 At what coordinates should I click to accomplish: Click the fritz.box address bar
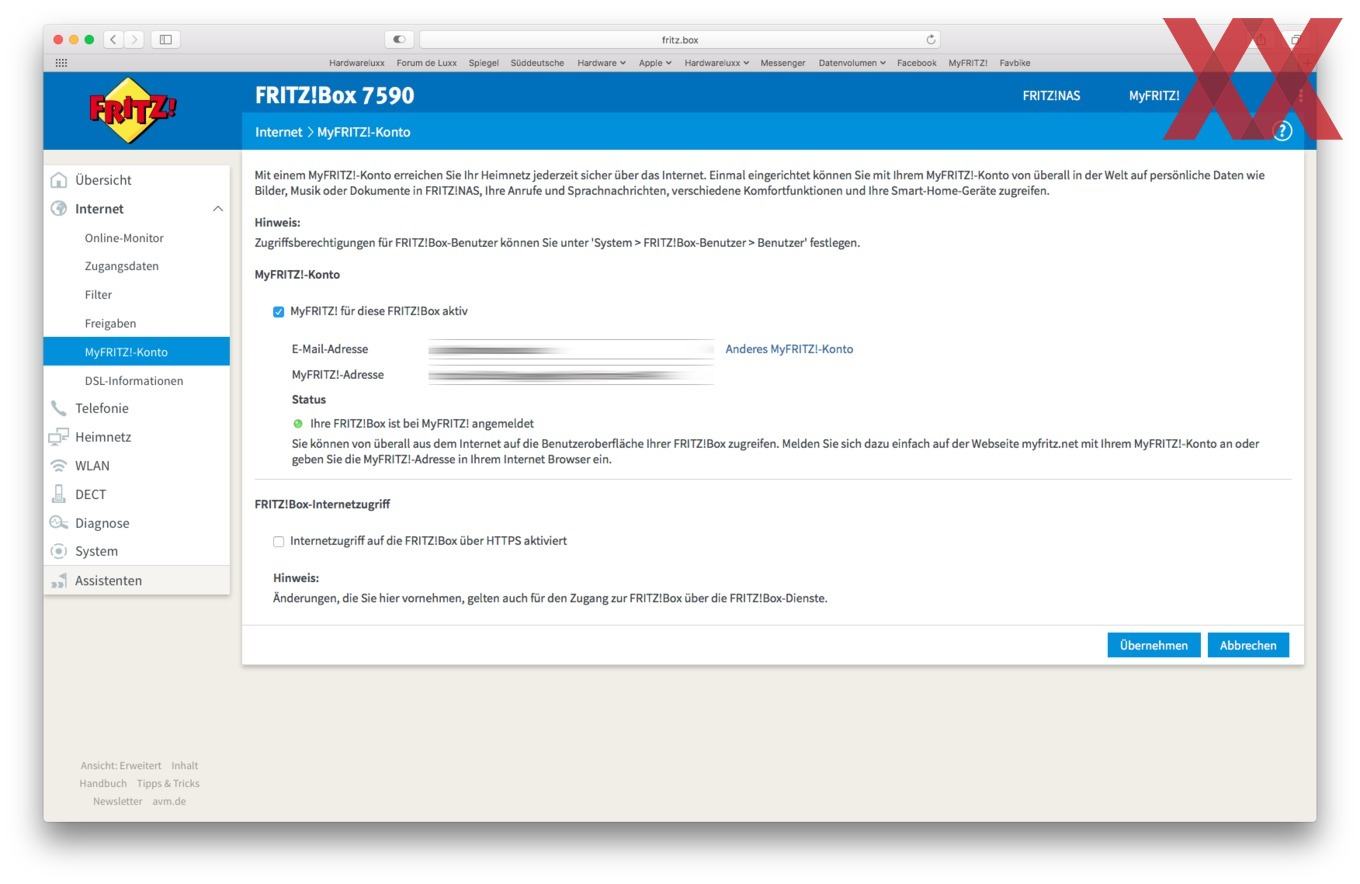(680, 40)
